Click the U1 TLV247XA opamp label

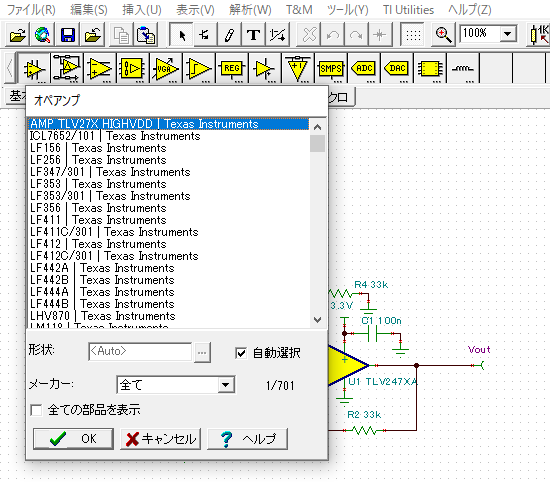point(383,381)
